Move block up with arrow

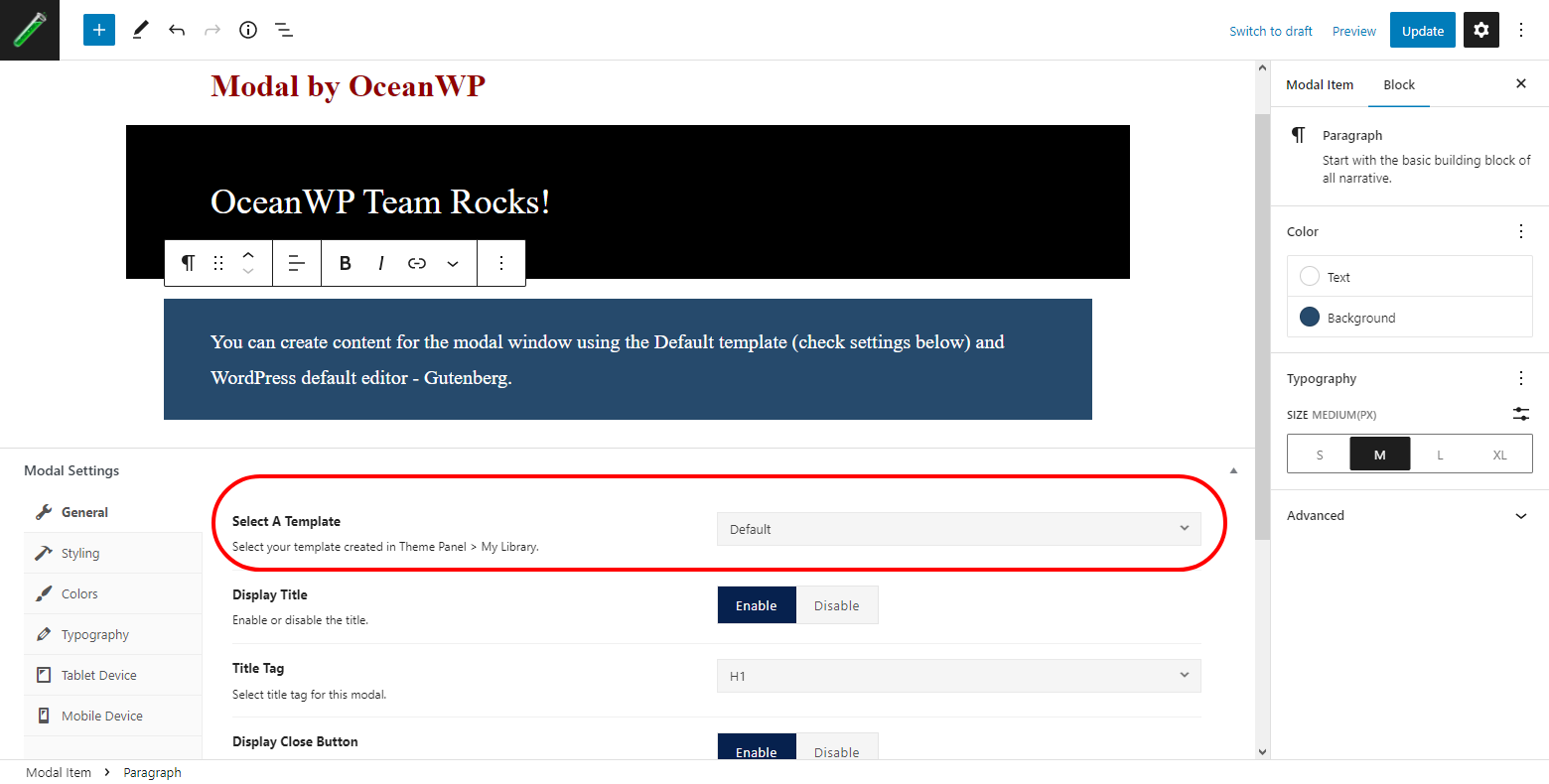click(248, 254)
